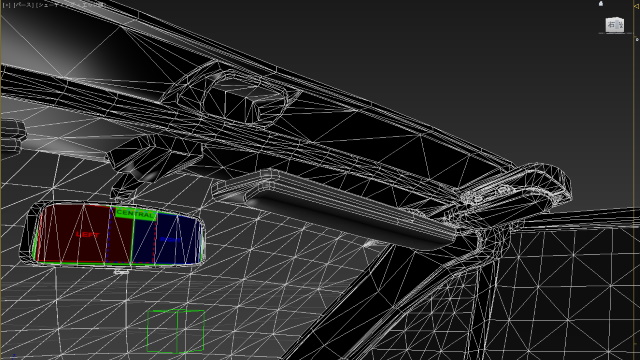Viewport: 640px width, 360px height.
Task: Click small white icon below the ViewCube
Action: tap(637, 40)
